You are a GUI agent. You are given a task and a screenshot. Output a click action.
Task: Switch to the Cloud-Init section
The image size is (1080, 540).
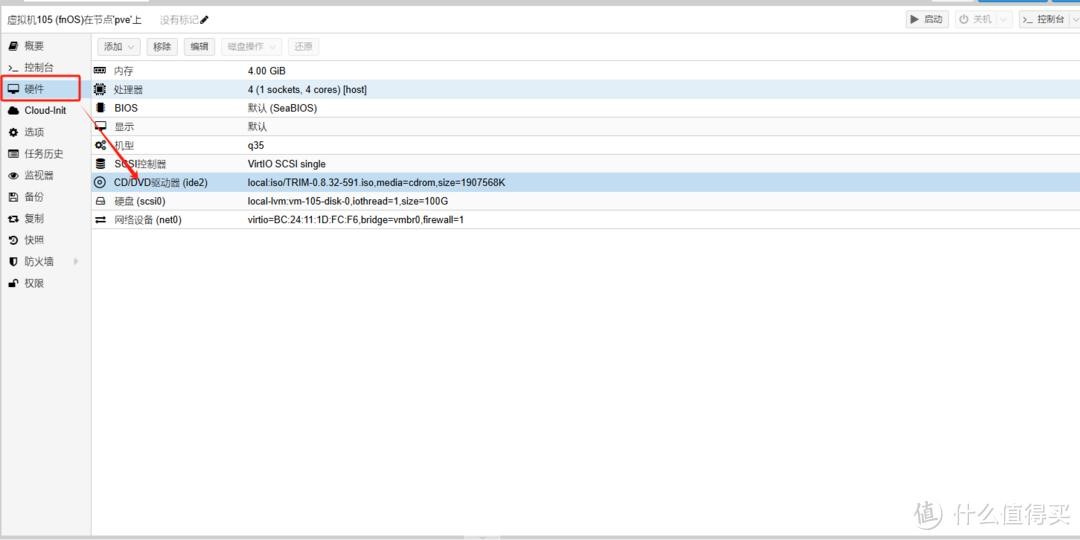[x=45, y=111]
